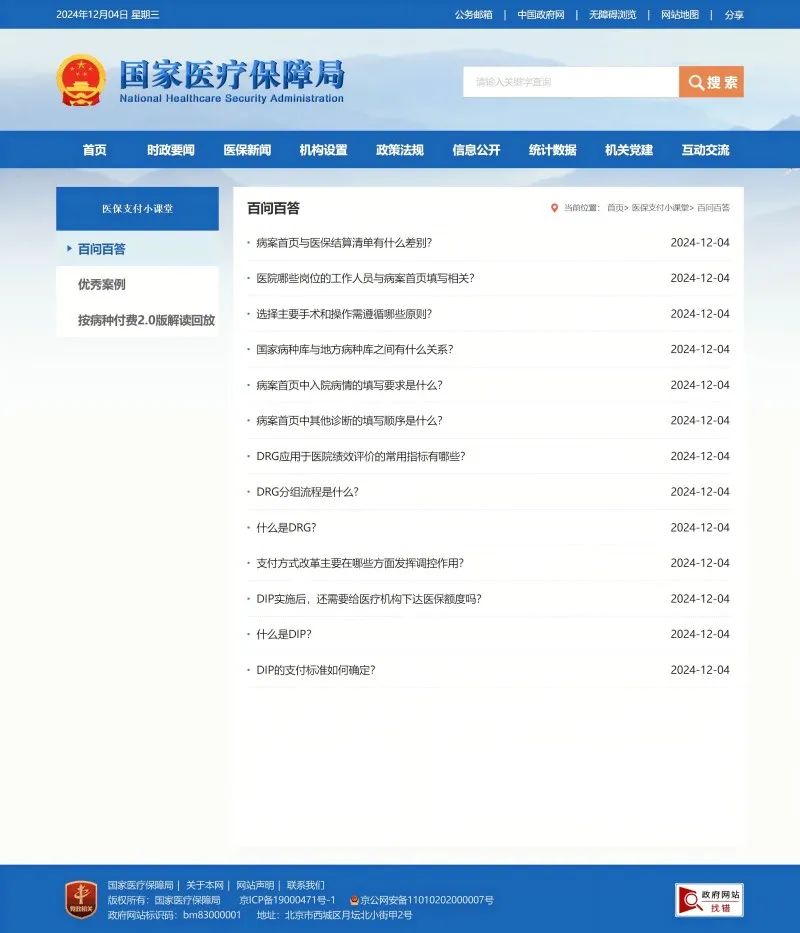This screenshot has width=800, height=933.
Task: Open the DIP的支付标准如何确定? article
Action: pyautogui.click(x=315, y=670)
